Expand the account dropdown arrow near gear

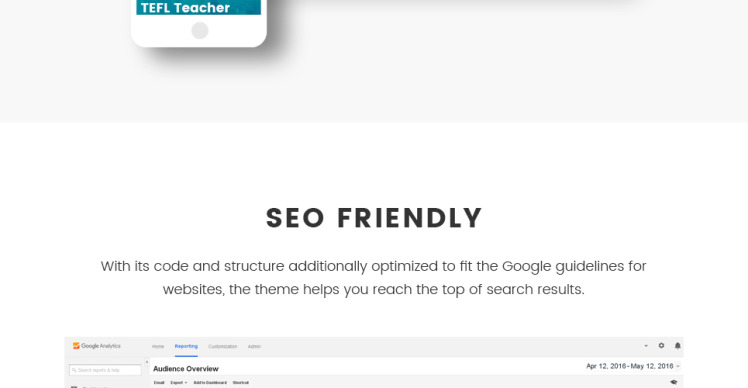pos(646,346)
